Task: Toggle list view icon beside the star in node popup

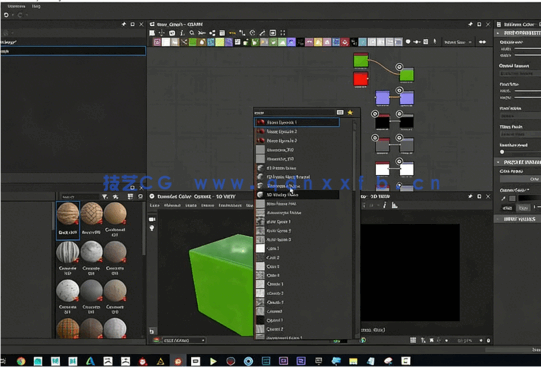Action: [x=340, y=112]
